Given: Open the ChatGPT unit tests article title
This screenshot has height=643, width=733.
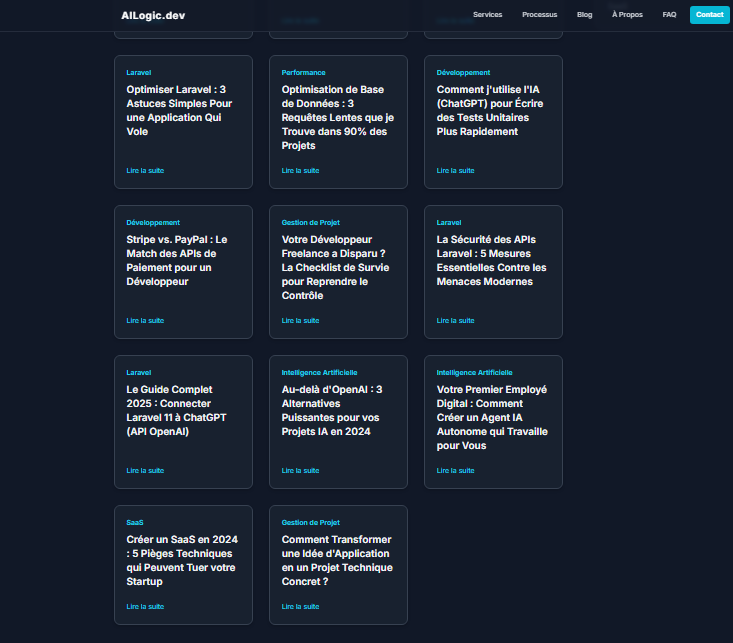Looking at the screenshot, I should (x=491, y=110).
